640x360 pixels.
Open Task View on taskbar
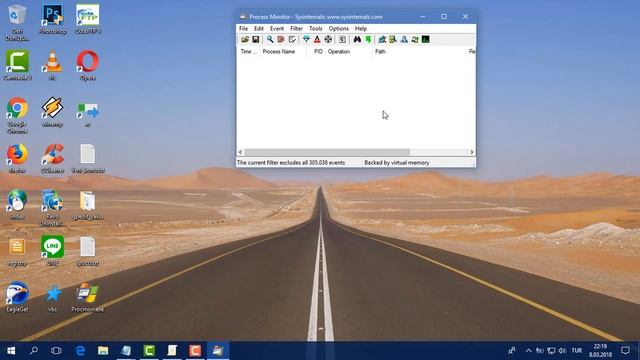coord(56,351)
